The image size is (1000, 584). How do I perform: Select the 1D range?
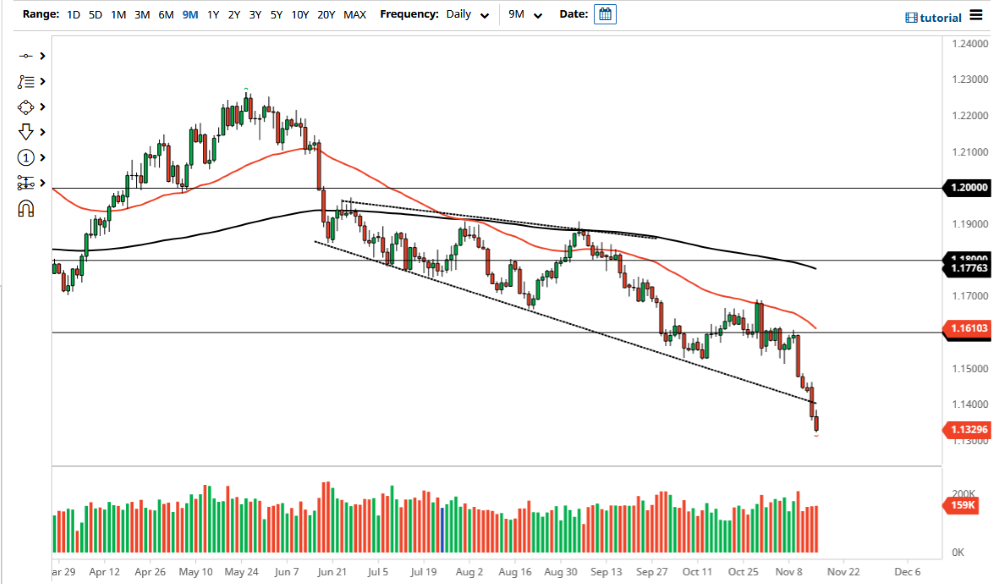(x=73, y=15)
